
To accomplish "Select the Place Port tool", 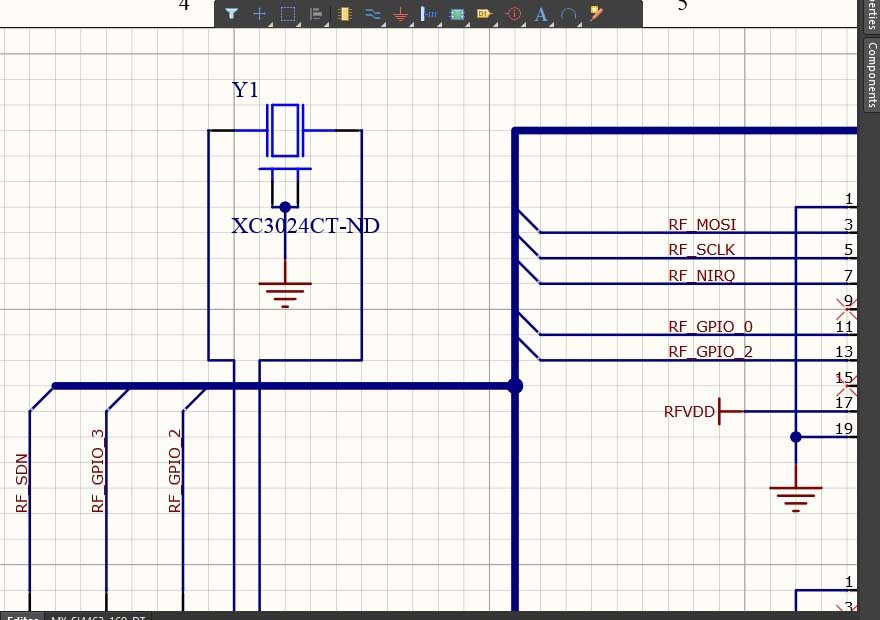I will 485,14.
